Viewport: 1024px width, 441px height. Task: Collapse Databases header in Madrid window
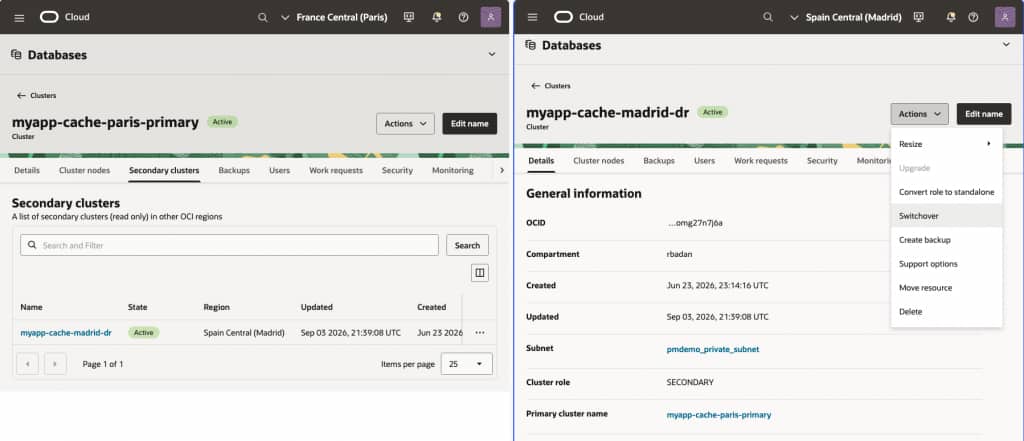tap(1006, 44)
